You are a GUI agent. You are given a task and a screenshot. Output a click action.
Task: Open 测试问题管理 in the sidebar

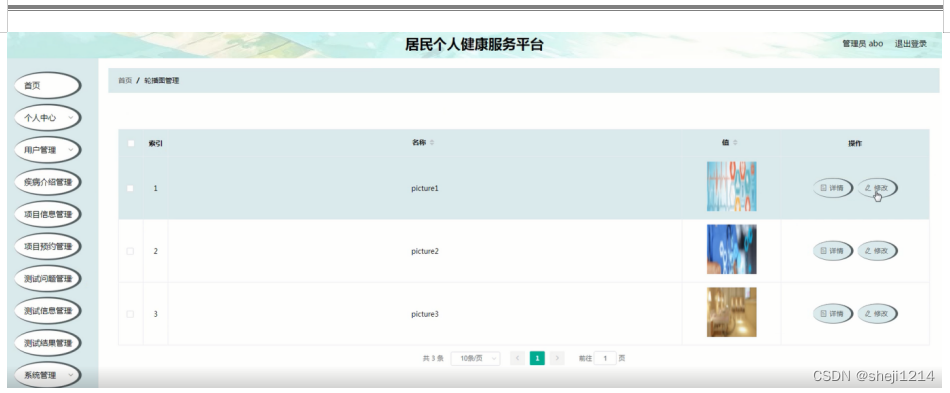click(x=47, y=279)
